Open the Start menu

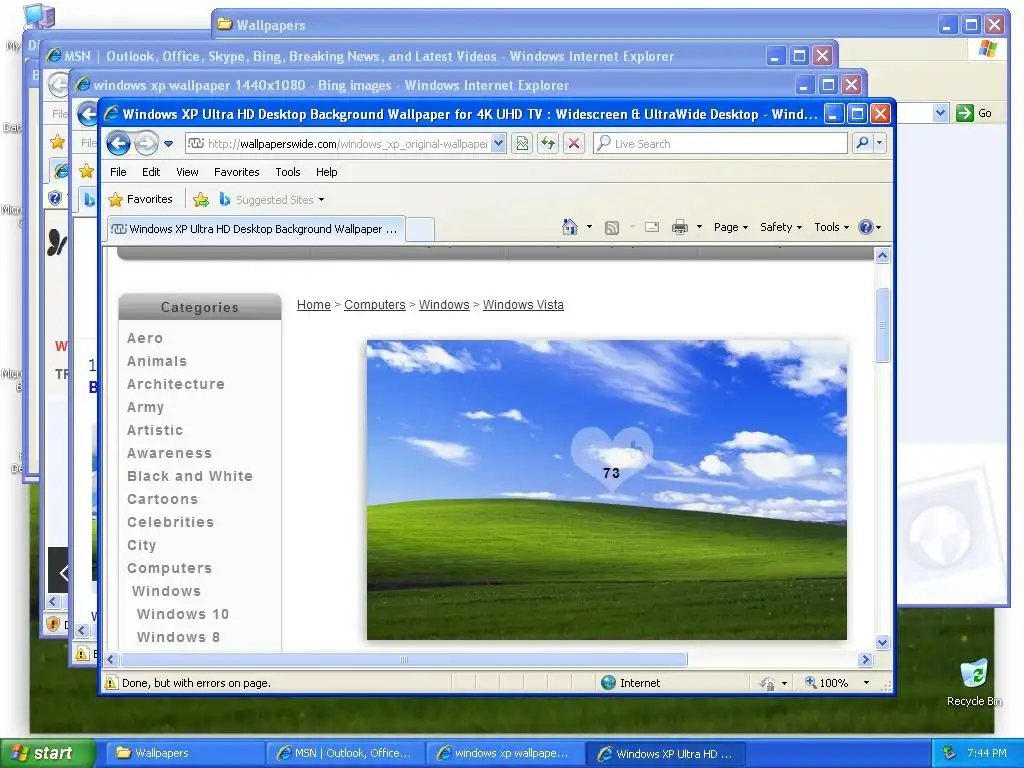[x=46, y=753]
